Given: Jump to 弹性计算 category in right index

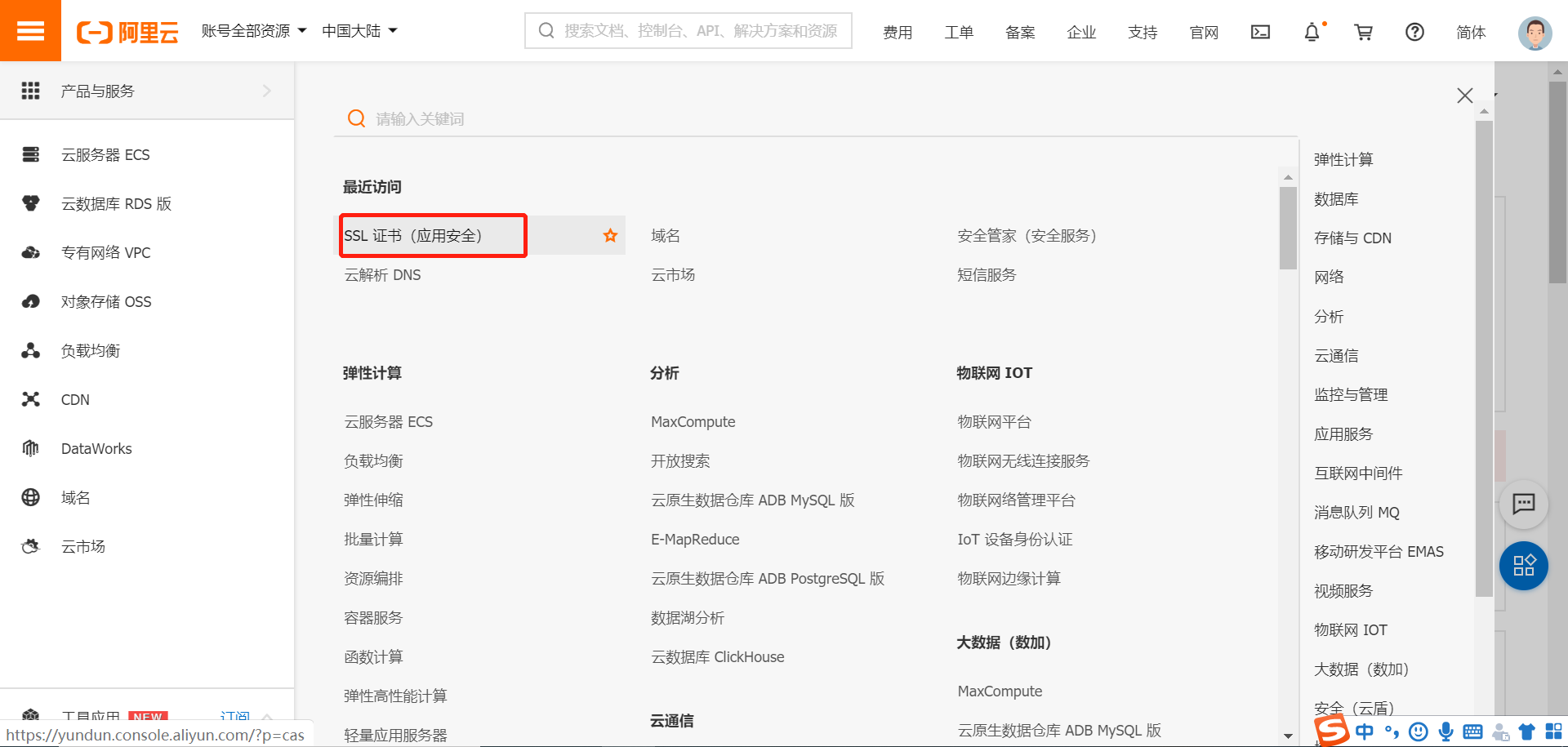Looking at the screenshot, I should coord(1343,159).
